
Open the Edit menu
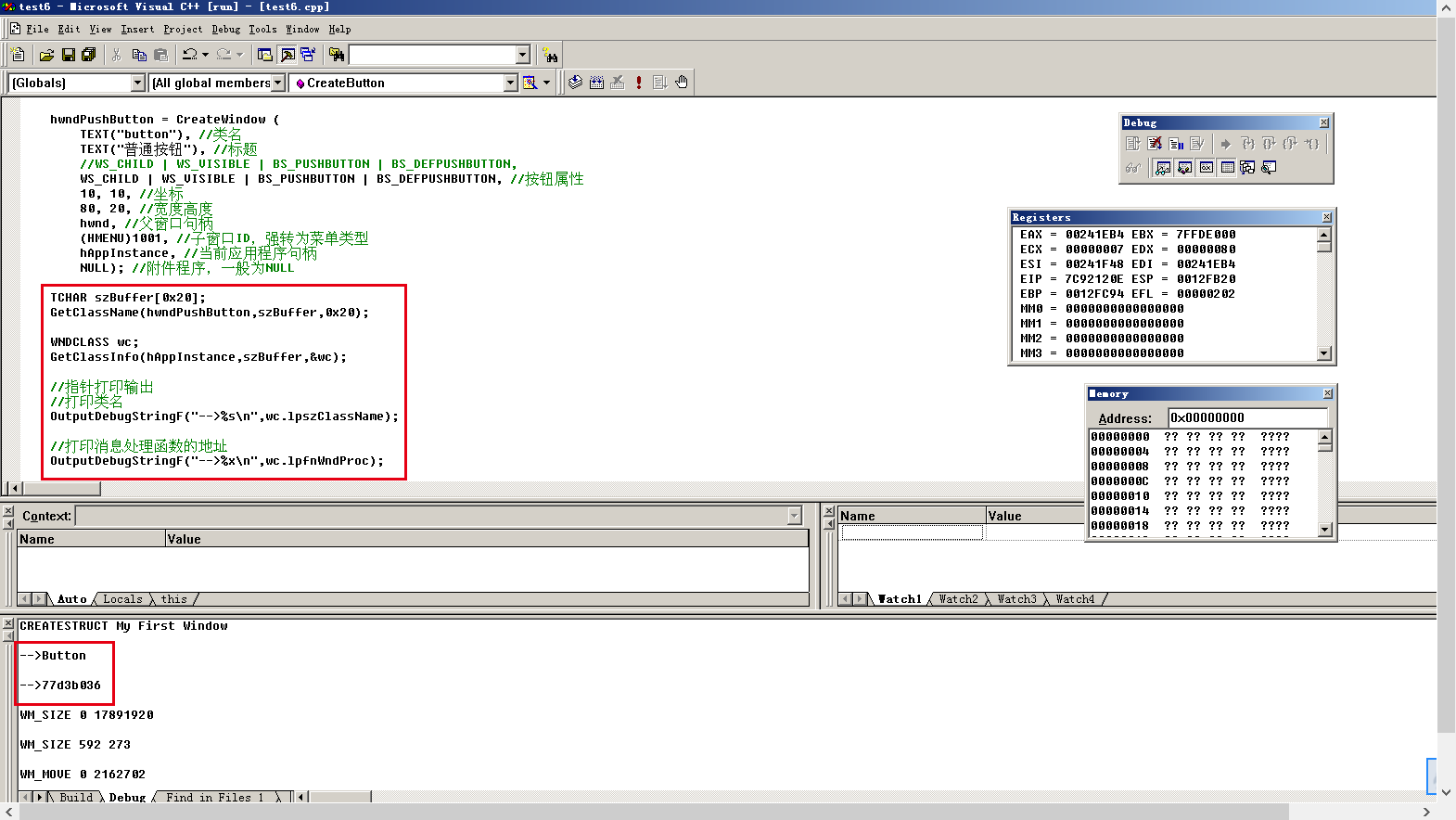pyautogui.click(x=69, y=30)
